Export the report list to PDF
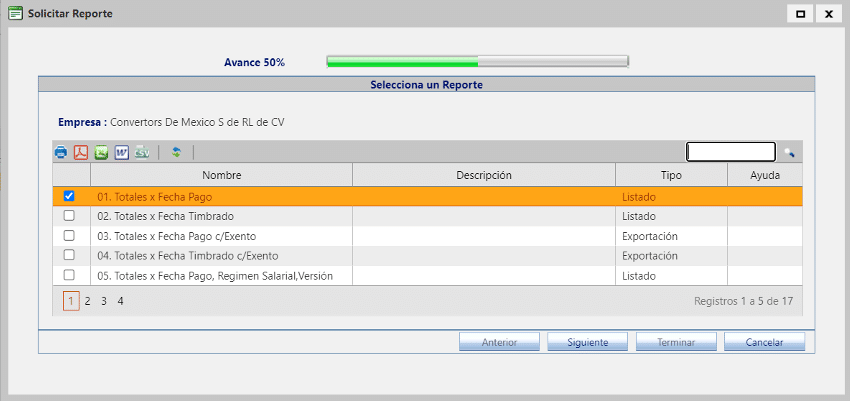This screenshot has width=850, height=402. point(81,153)
